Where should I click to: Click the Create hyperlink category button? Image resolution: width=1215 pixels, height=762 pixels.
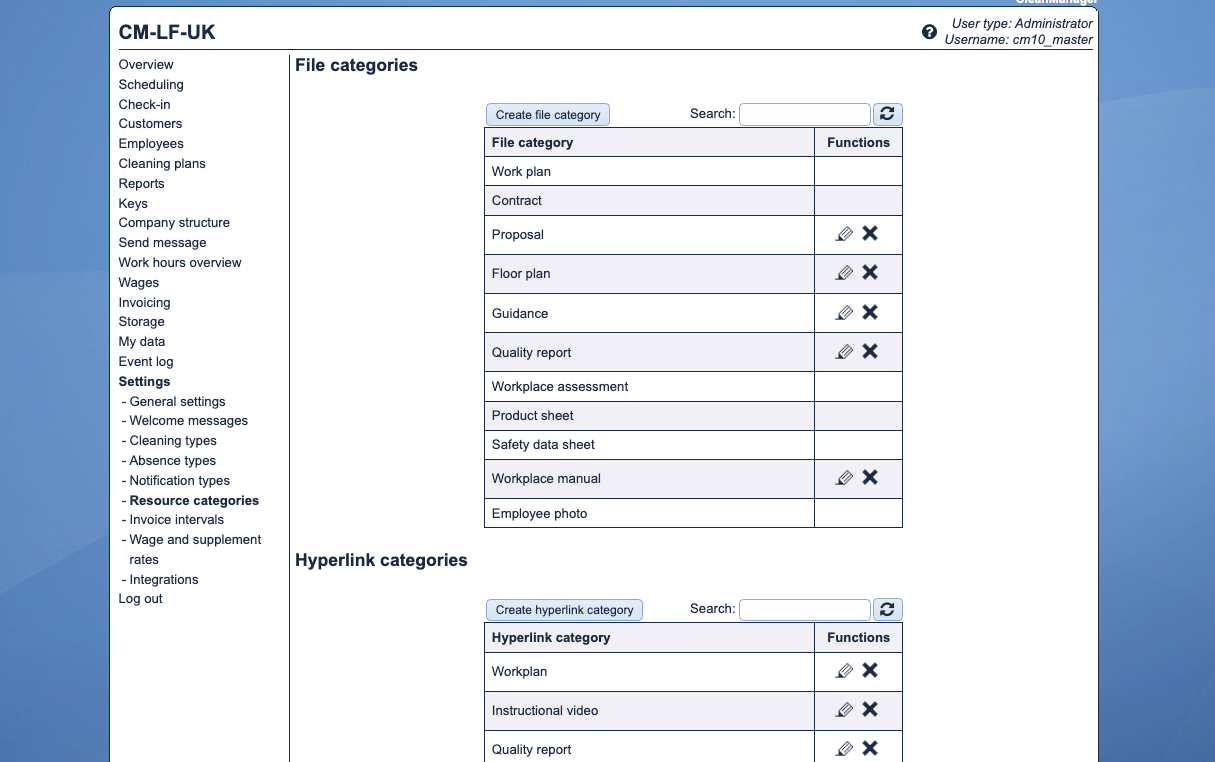(564, 609)
